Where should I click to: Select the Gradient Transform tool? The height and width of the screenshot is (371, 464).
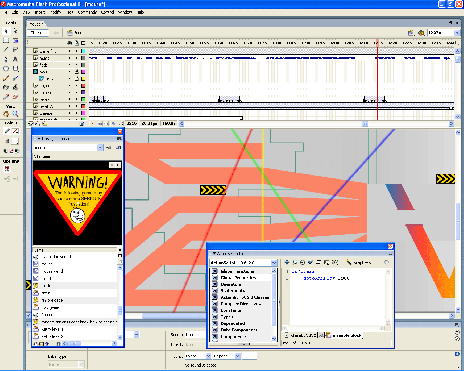[15, 40]
